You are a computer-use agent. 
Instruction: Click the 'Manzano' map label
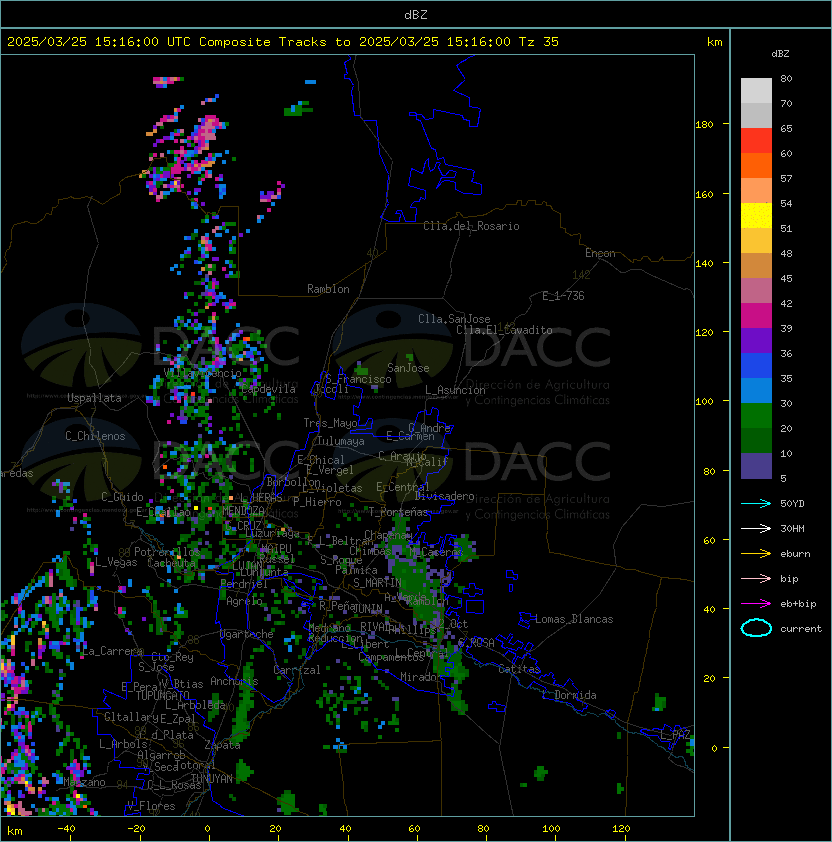(x=84, y=782)
